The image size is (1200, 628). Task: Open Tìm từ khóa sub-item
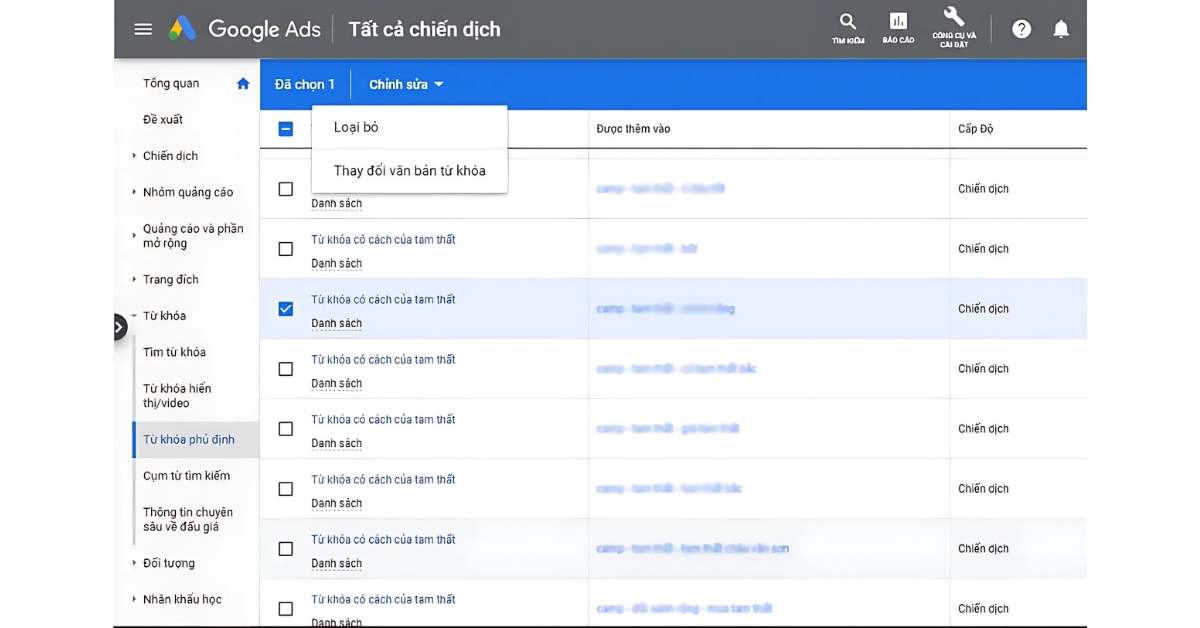pos(174,352)
